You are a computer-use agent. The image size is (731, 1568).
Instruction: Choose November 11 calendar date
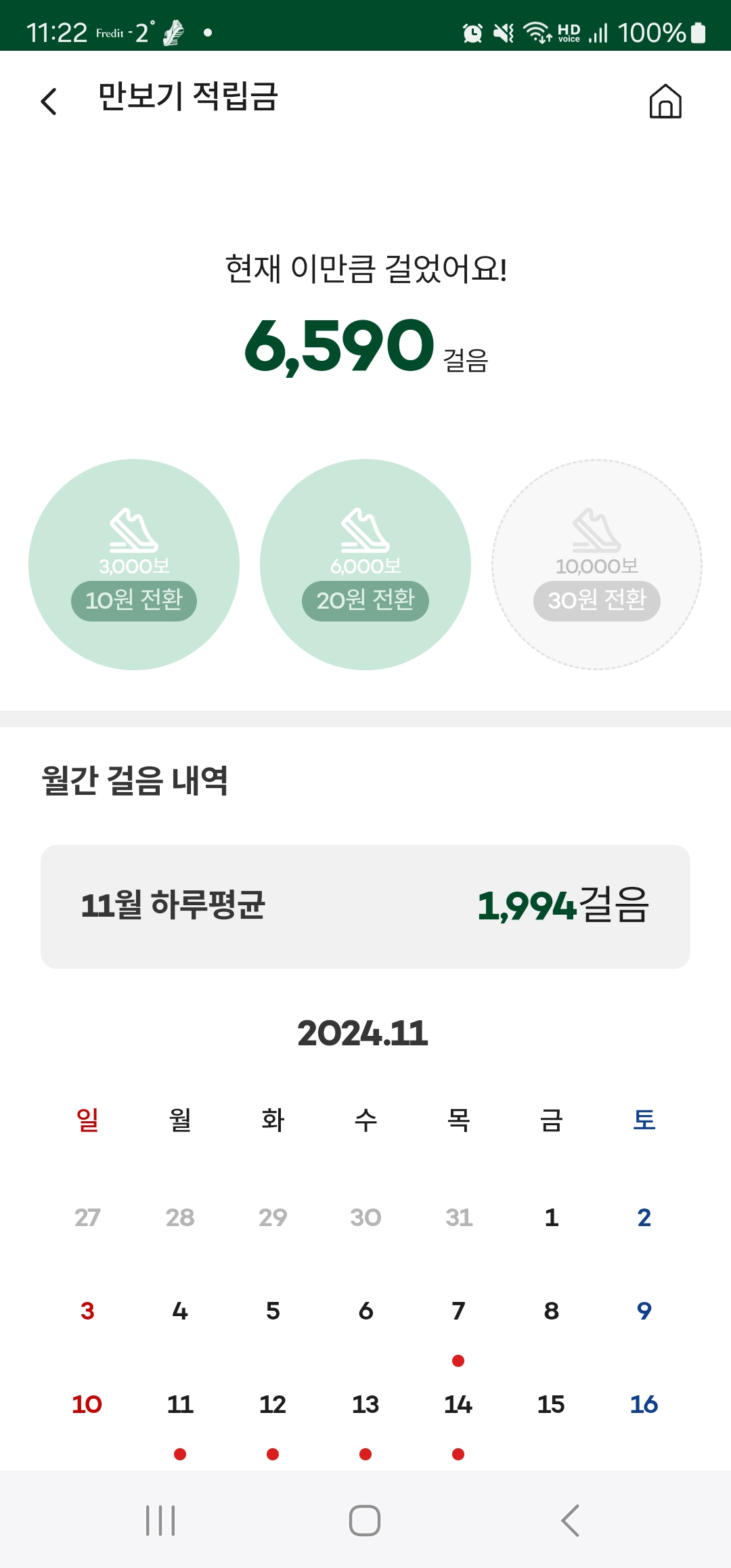click(180, 1404)
